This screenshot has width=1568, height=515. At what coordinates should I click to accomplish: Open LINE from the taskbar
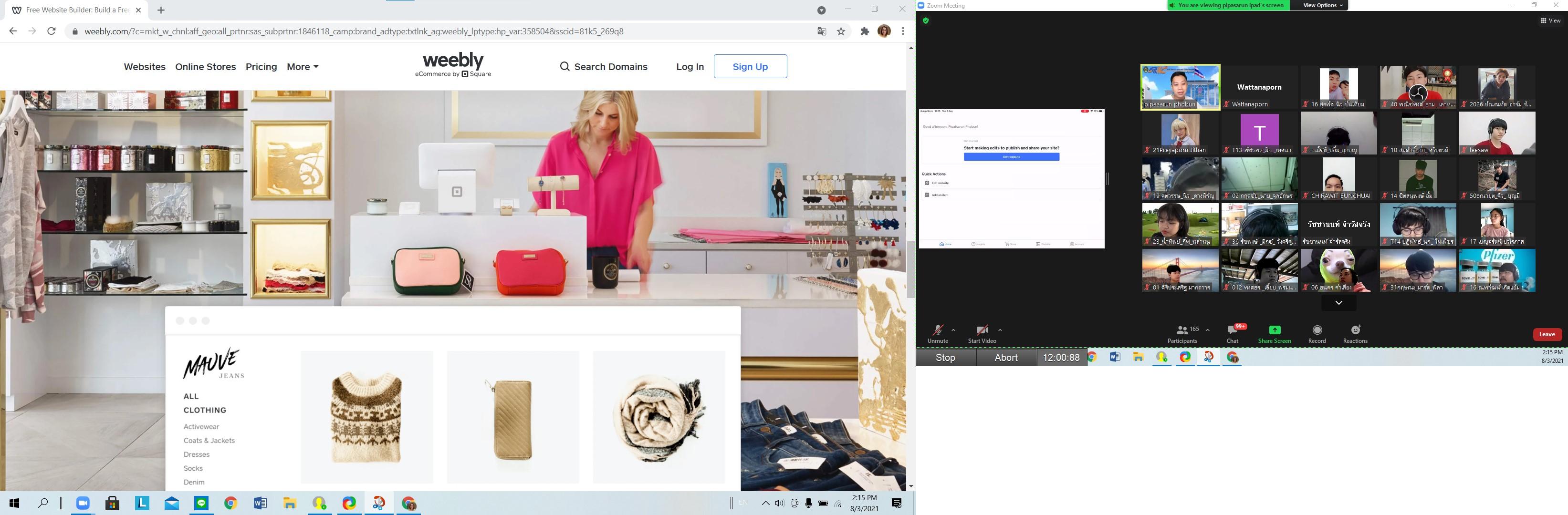(201, 503)
